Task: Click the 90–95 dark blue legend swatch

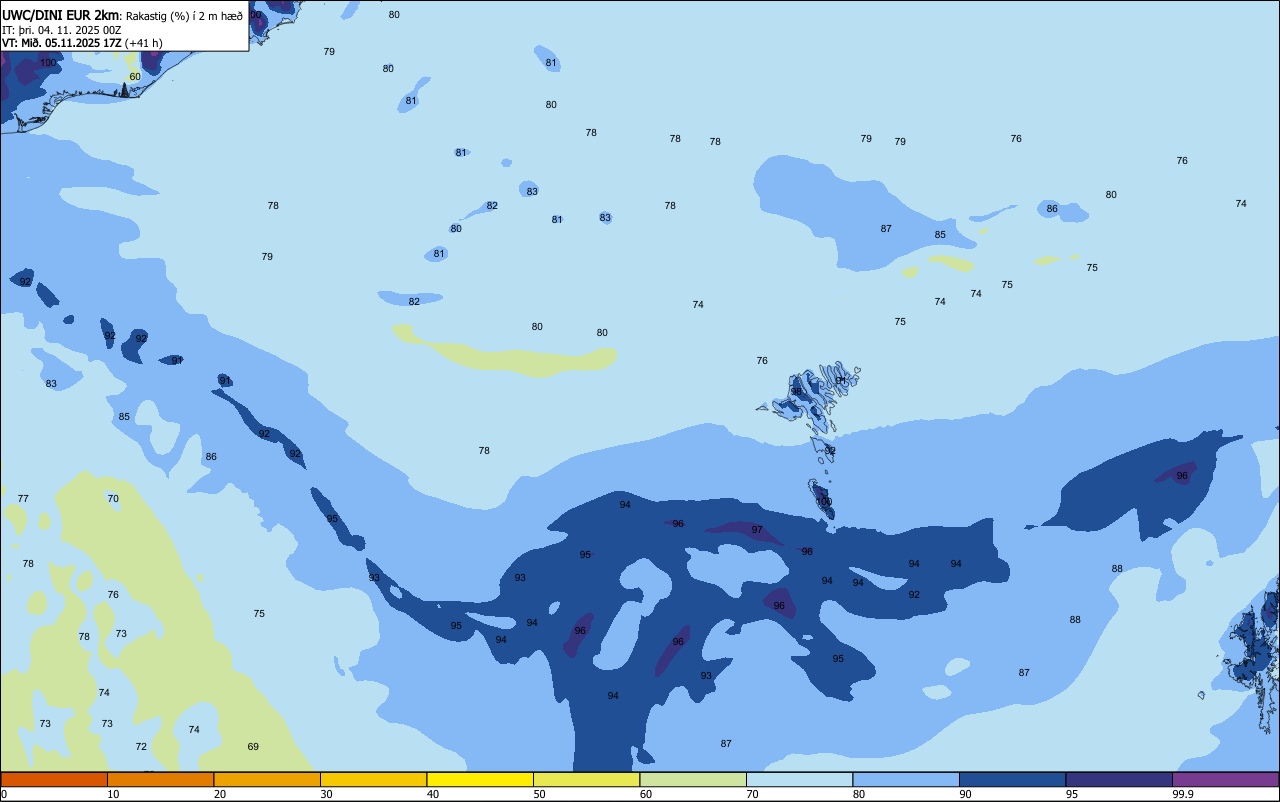Action: pyautogui.click(x=1012, y=779)
